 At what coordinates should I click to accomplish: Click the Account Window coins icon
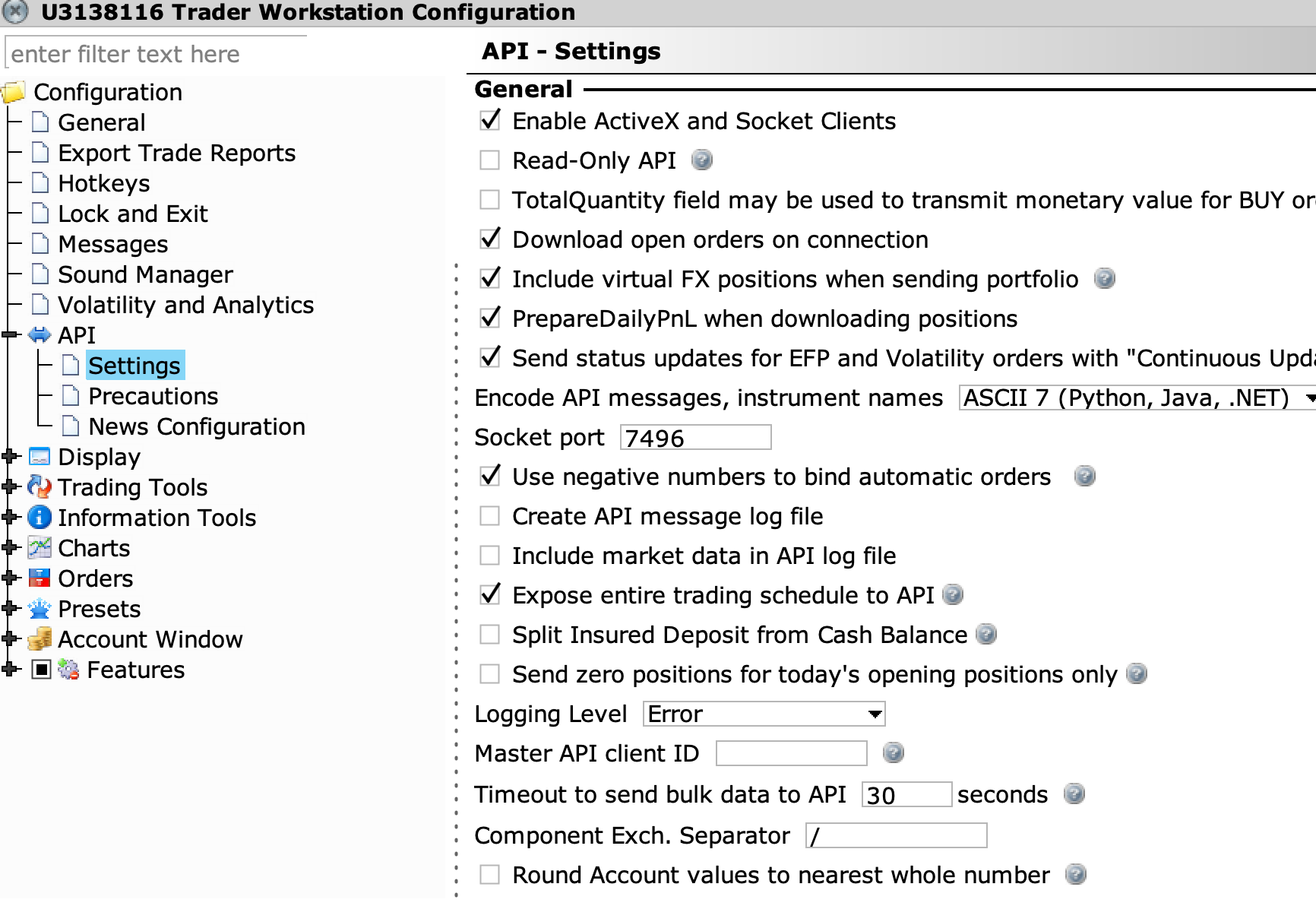(x=39, y=639)
